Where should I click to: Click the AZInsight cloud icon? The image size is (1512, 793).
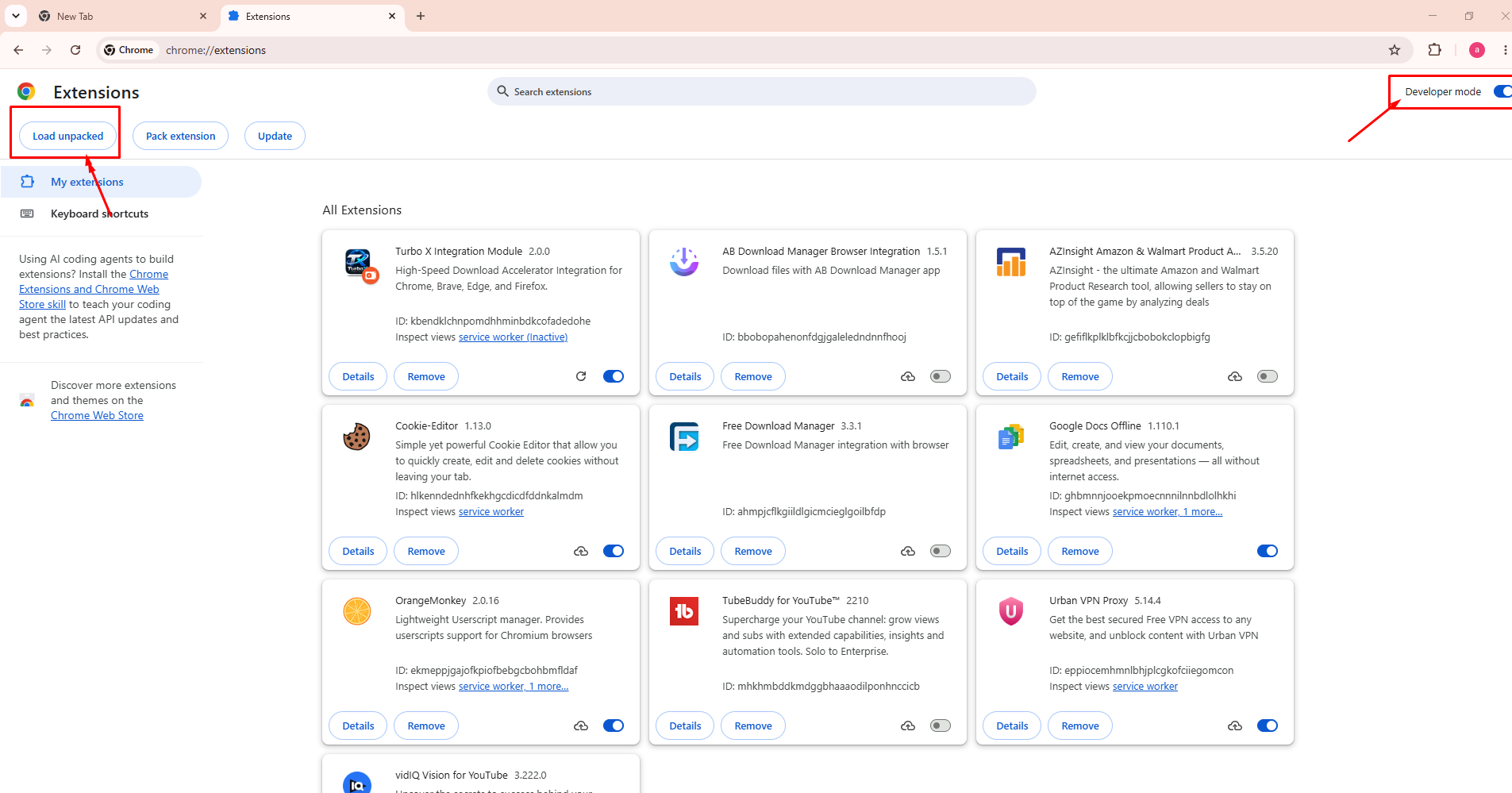[x=1235, y=376]
